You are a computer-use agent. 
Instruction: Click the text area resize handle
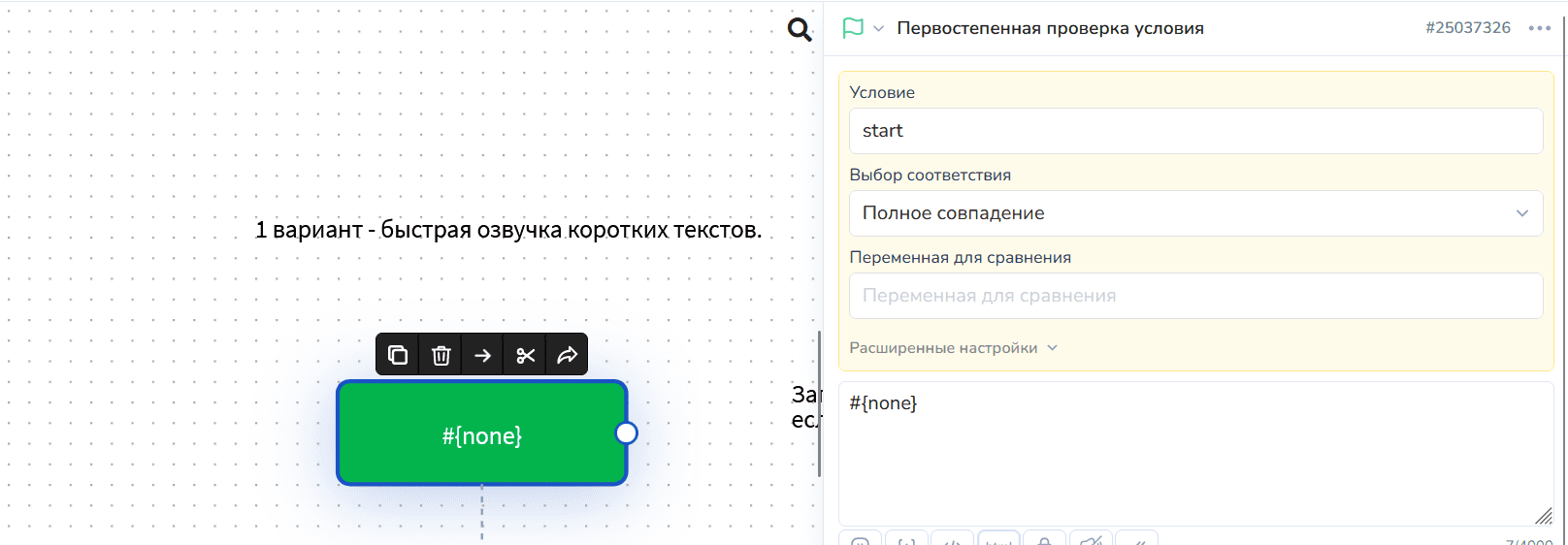[x=1543, y=516]
